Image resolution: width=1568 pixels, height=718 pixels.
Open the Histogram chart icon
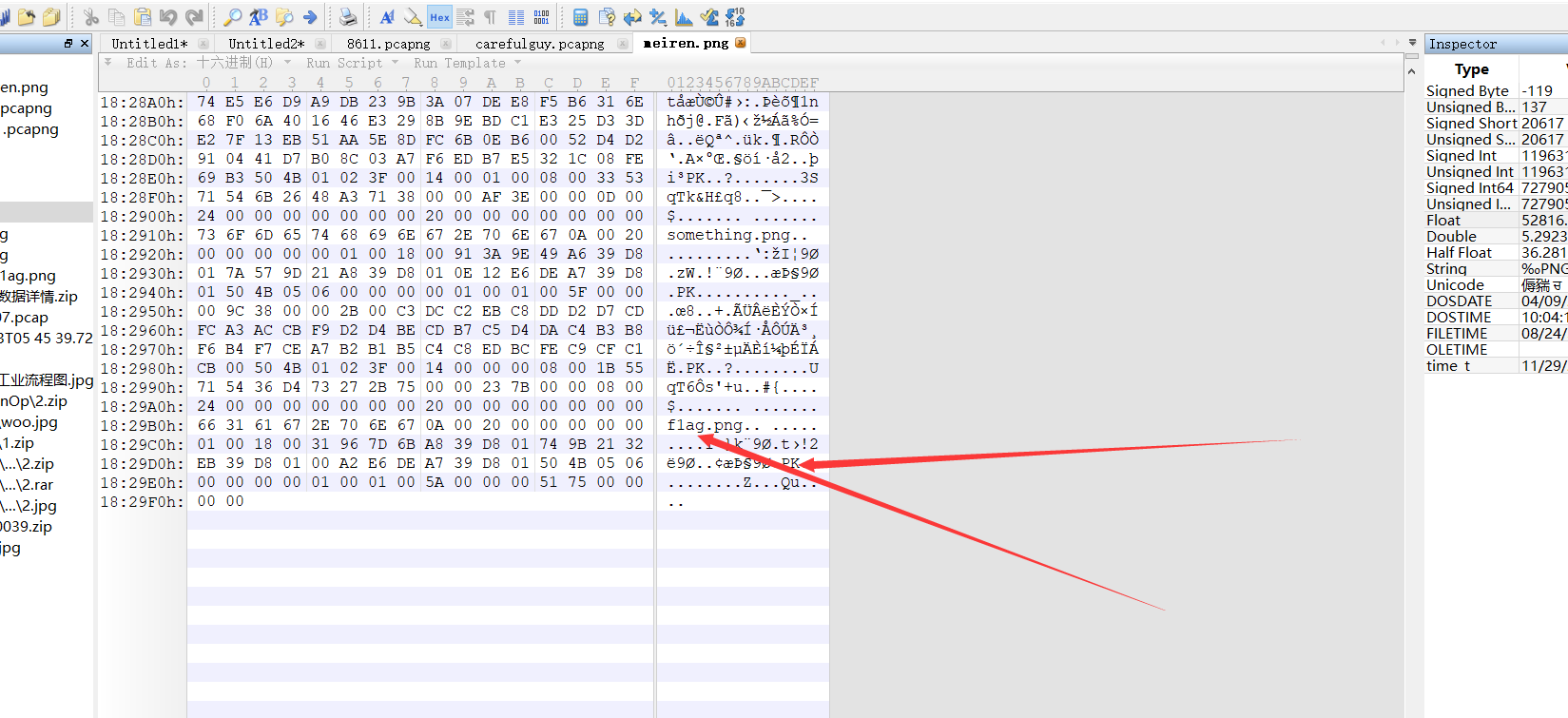coord(684,17)
